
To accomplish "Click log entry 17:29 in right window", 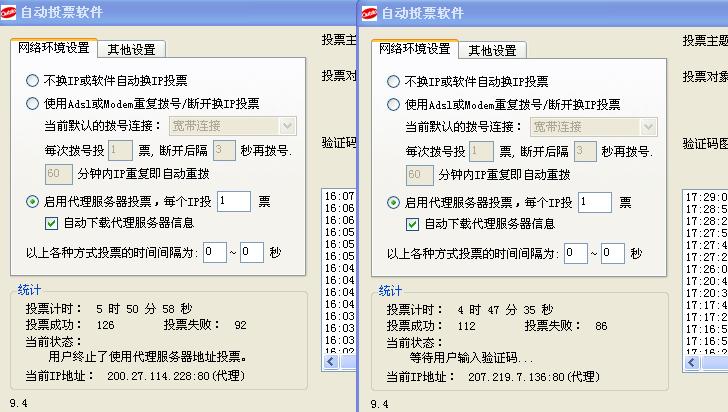I will point(706,197).
